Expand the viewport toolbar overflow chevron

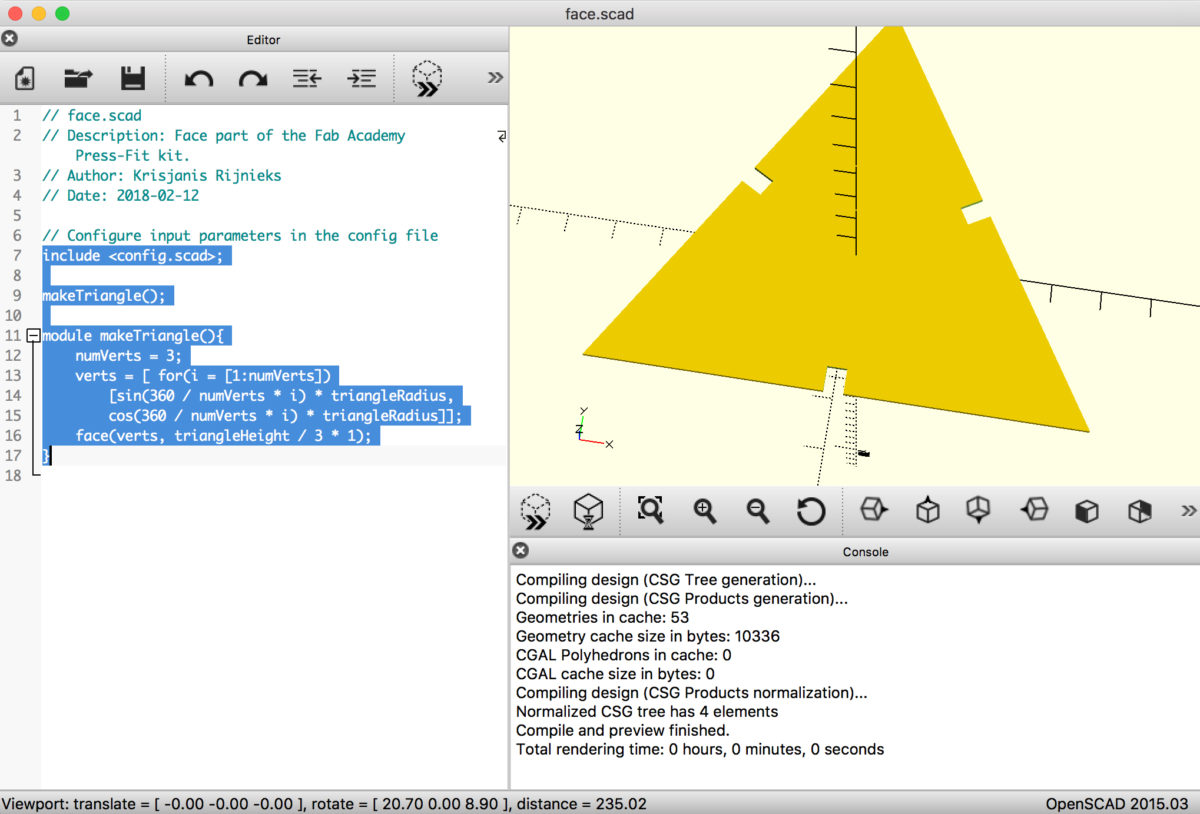1186,511
